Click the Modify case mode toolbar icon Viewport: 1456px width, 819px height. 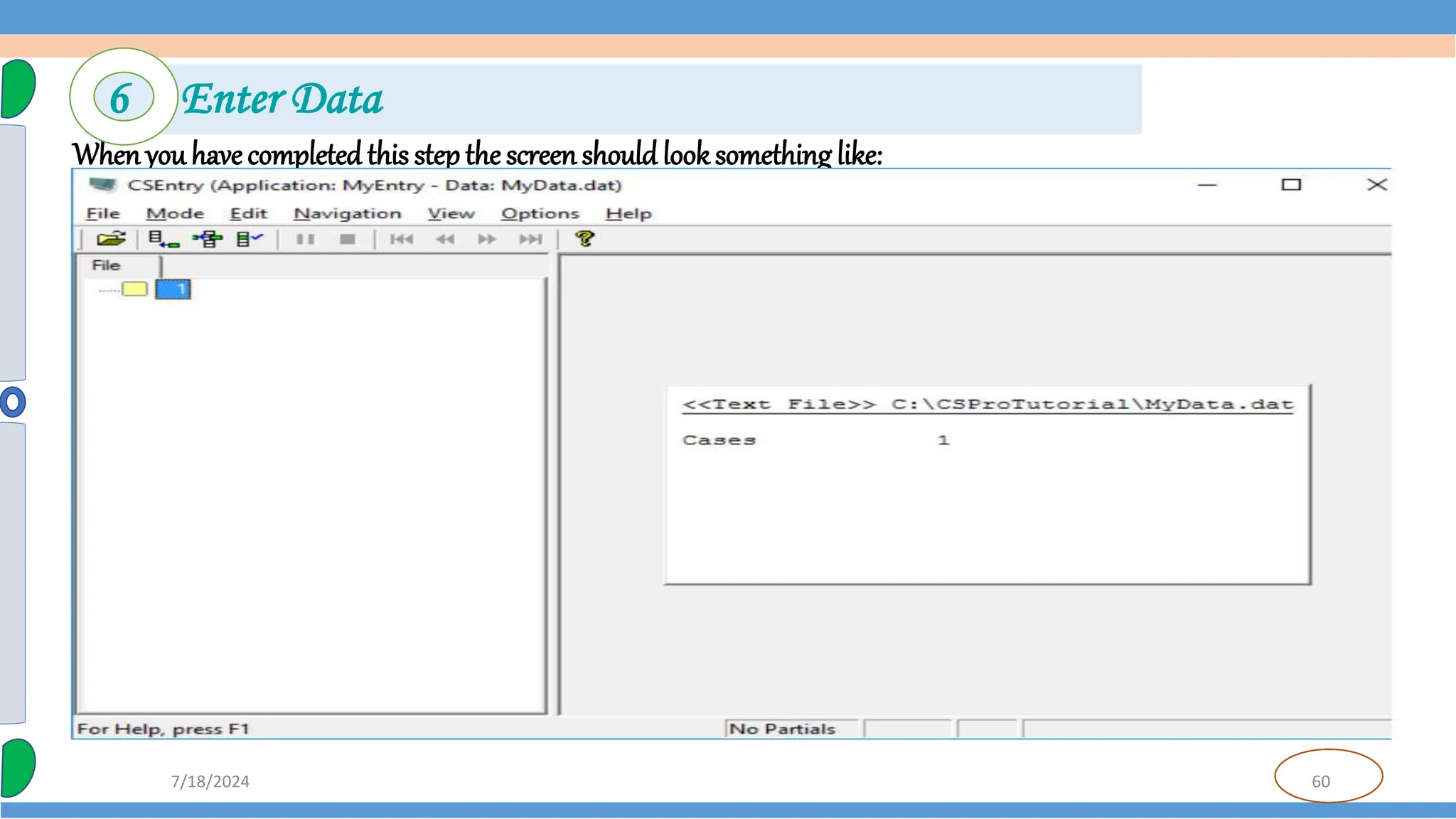(208, 239)
